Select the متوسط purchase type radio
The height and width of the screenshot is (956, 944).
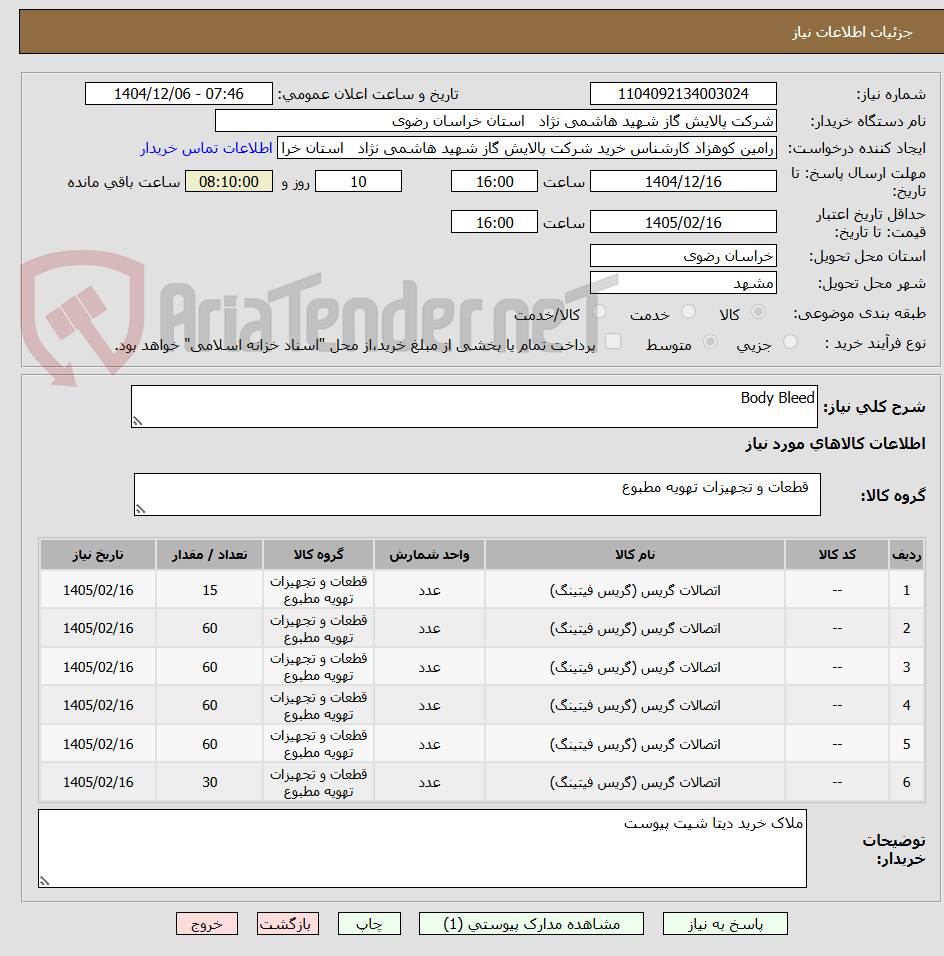pos(710,342)
